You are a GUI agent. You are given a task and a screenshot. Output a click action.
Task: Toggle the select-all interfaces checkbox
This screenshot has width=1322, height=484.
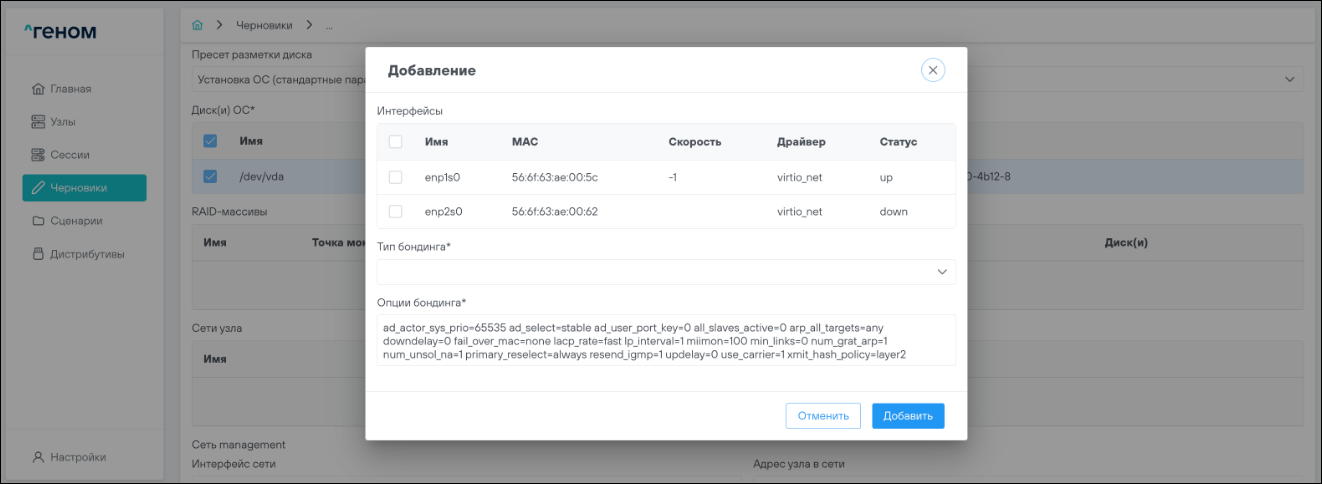pyautogui.click(x=395, y=142)
